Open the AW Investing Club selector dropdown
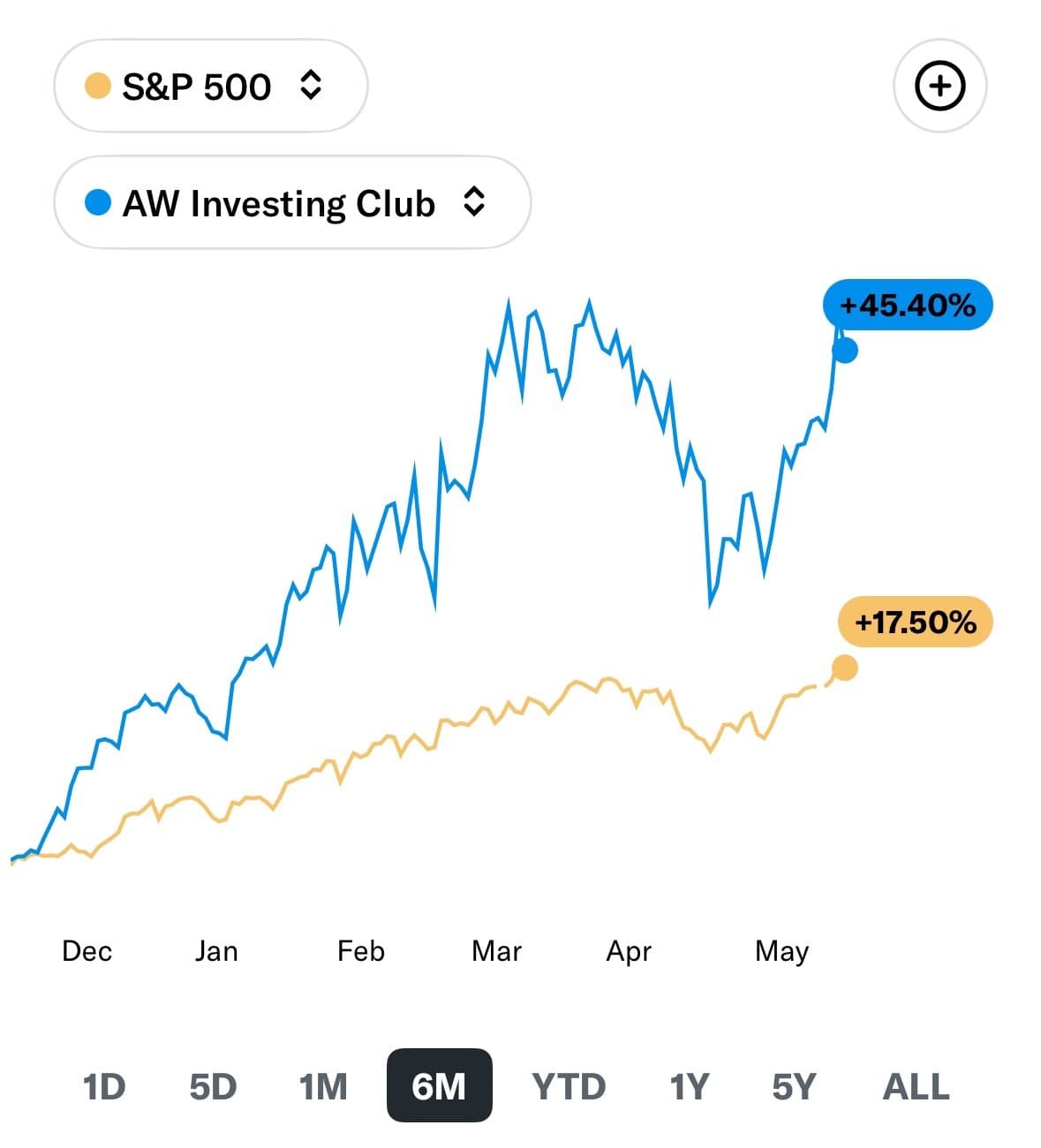The height and width of the screenshot is (1148, 1041). click(291, 203)
